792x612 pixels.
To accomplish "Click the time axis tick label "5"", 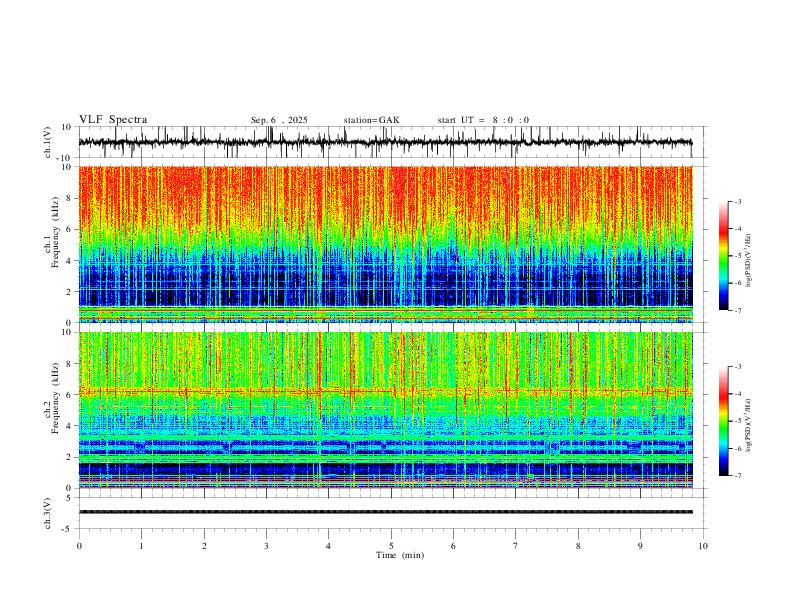I will pos(391,546).
